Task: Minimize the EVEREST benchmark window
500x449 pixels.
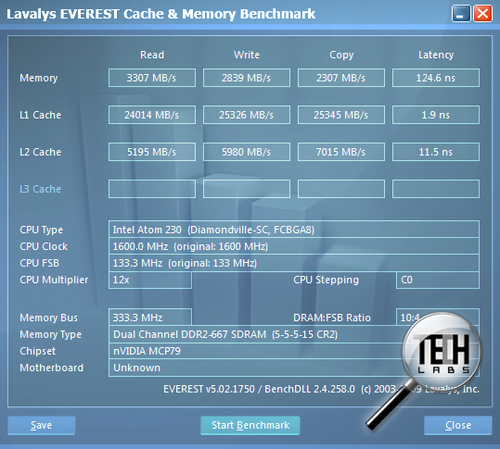Action: [x=461, y=14]
